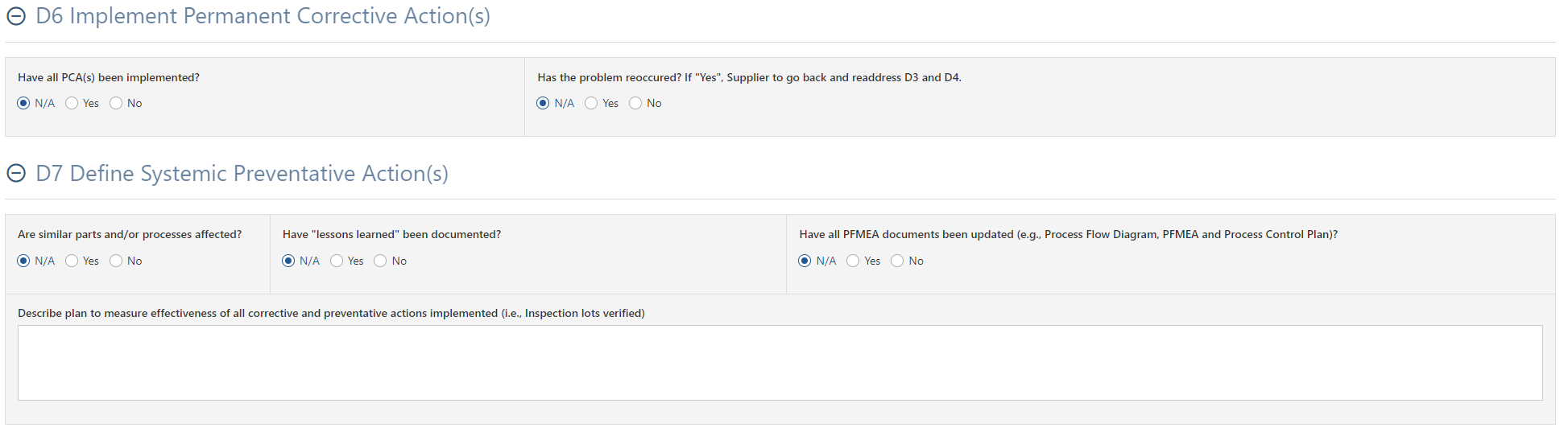Choose N/A for similar parts affected
This screenshot has height=432, width=1568.
point(23,261)
